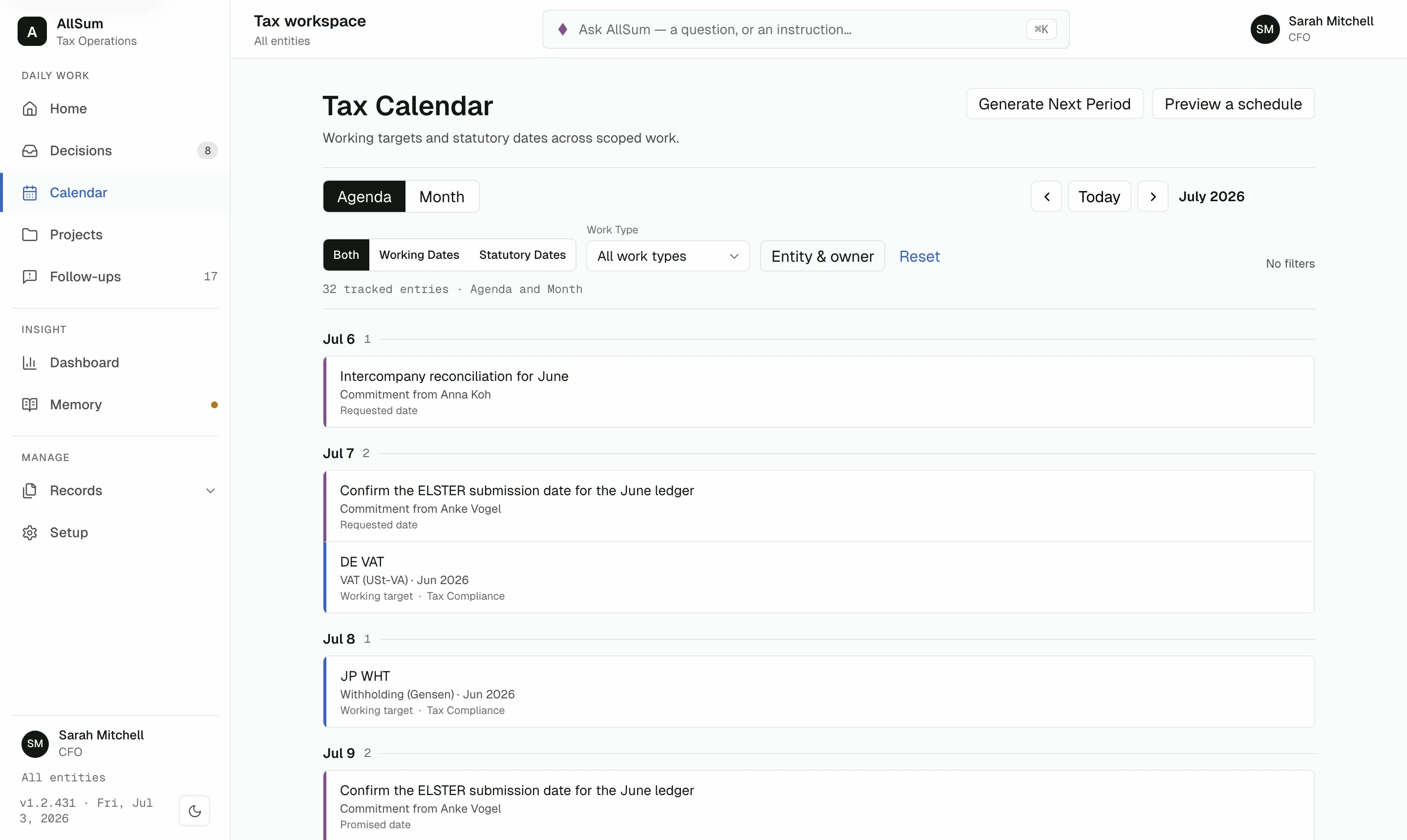Select the Both dates toggle
1407x840 pixels.
(x=346, y=255)
